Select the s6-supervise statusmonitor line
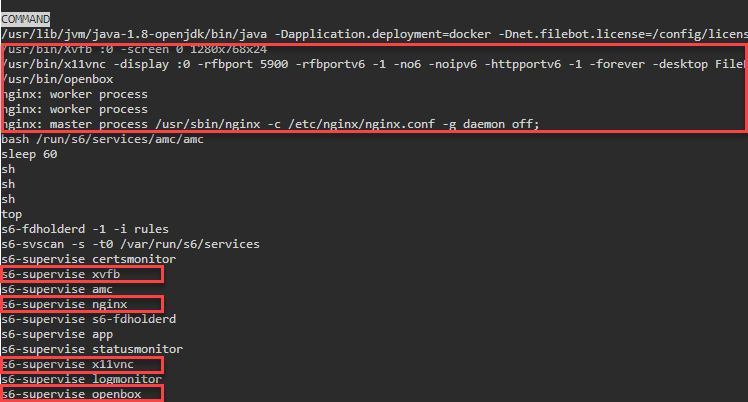The height and width of the screenshot is (402, 748). click(x=92, y=349)
